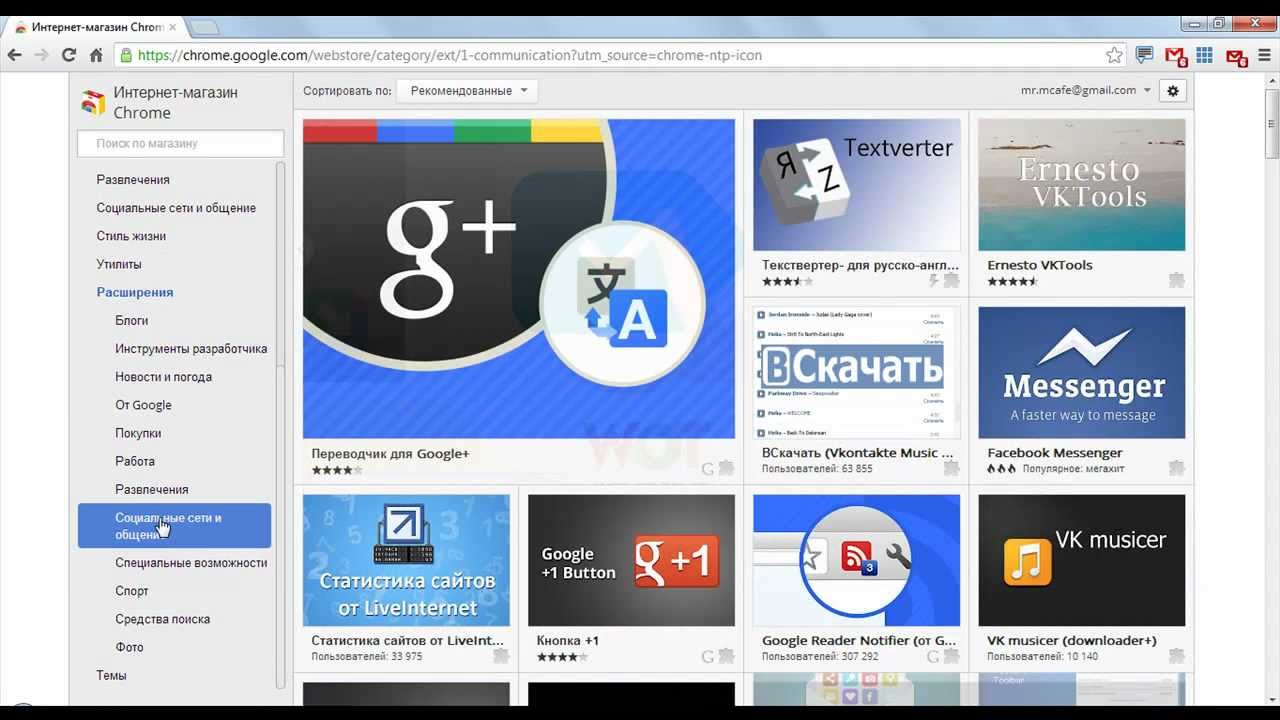Open the Средства поиска subcategory

coord(162,619)
